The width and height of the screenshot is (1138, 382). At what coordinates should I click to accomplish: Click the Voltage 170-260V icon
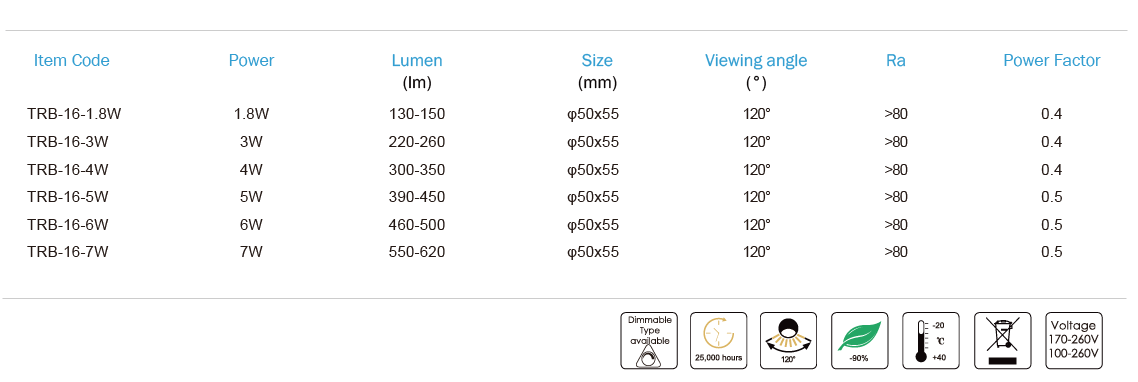[x=1075, y=341]
